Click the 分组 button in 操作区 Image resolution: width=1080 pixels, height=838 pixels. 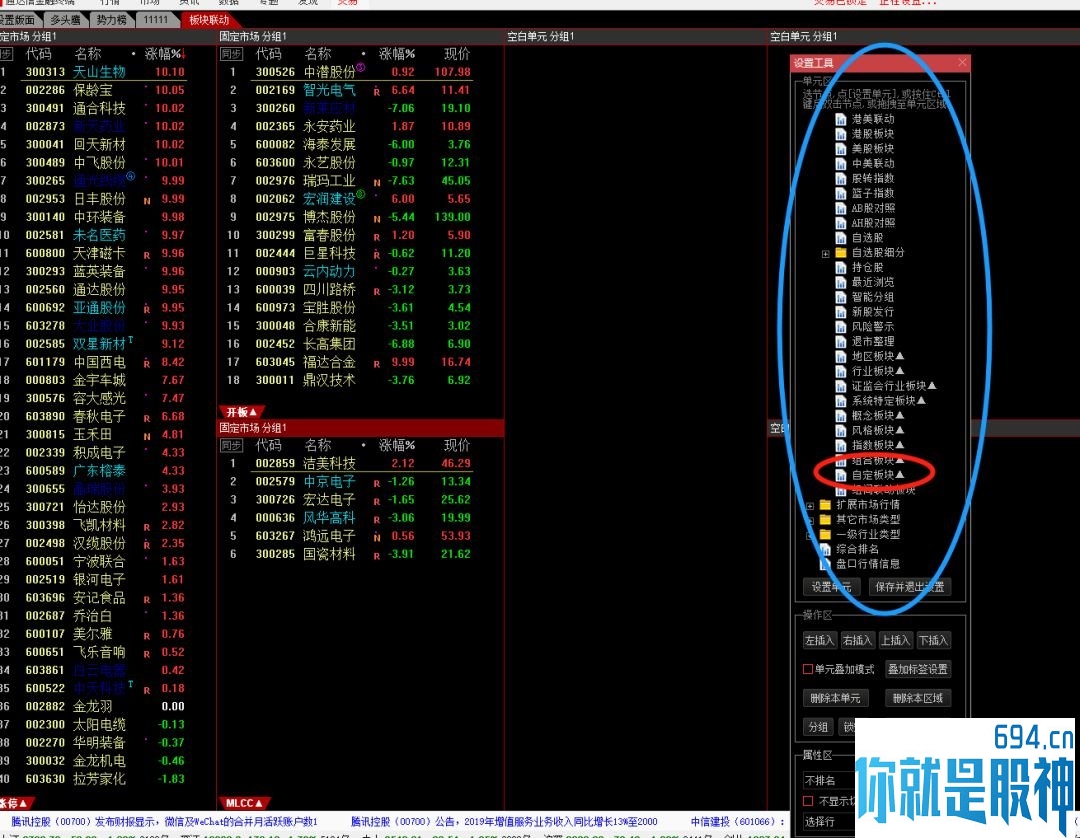[818, 727]
